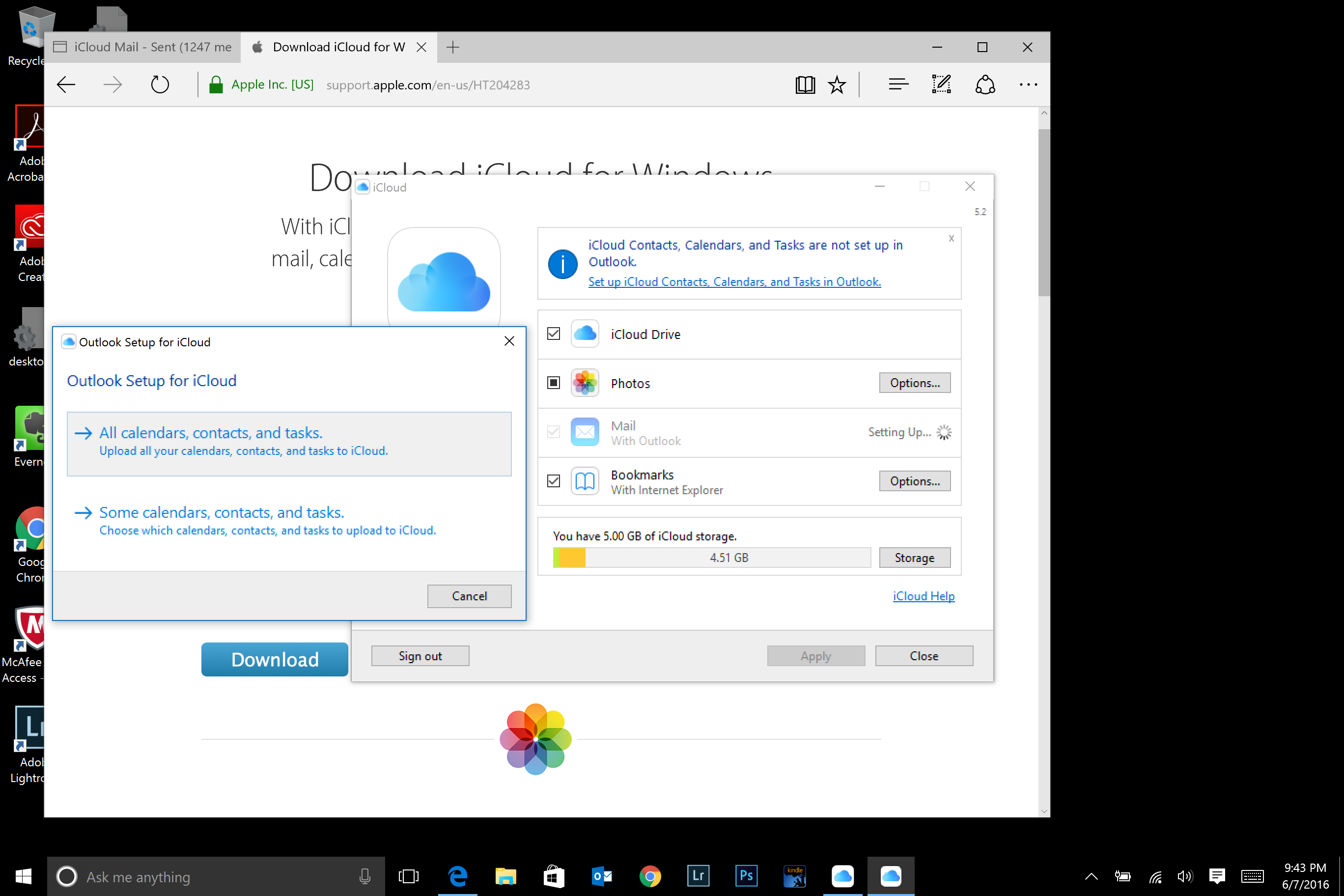
Task: Make a Web Note in Edge
Action: 942,85
